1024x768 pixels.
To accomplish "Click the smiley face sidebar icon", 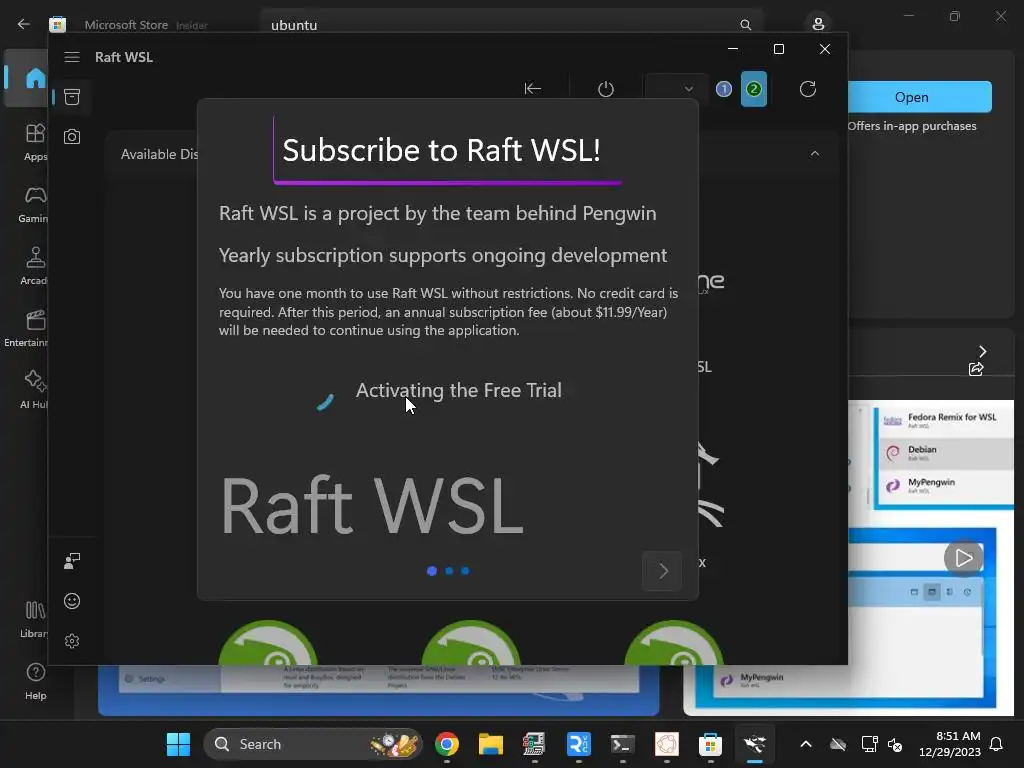I will point(72,601).
